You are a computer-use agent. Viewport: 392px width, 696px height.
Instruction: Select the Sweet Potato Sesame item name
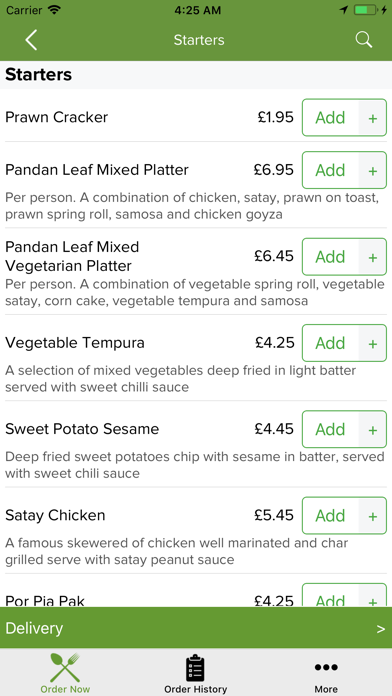82,429
